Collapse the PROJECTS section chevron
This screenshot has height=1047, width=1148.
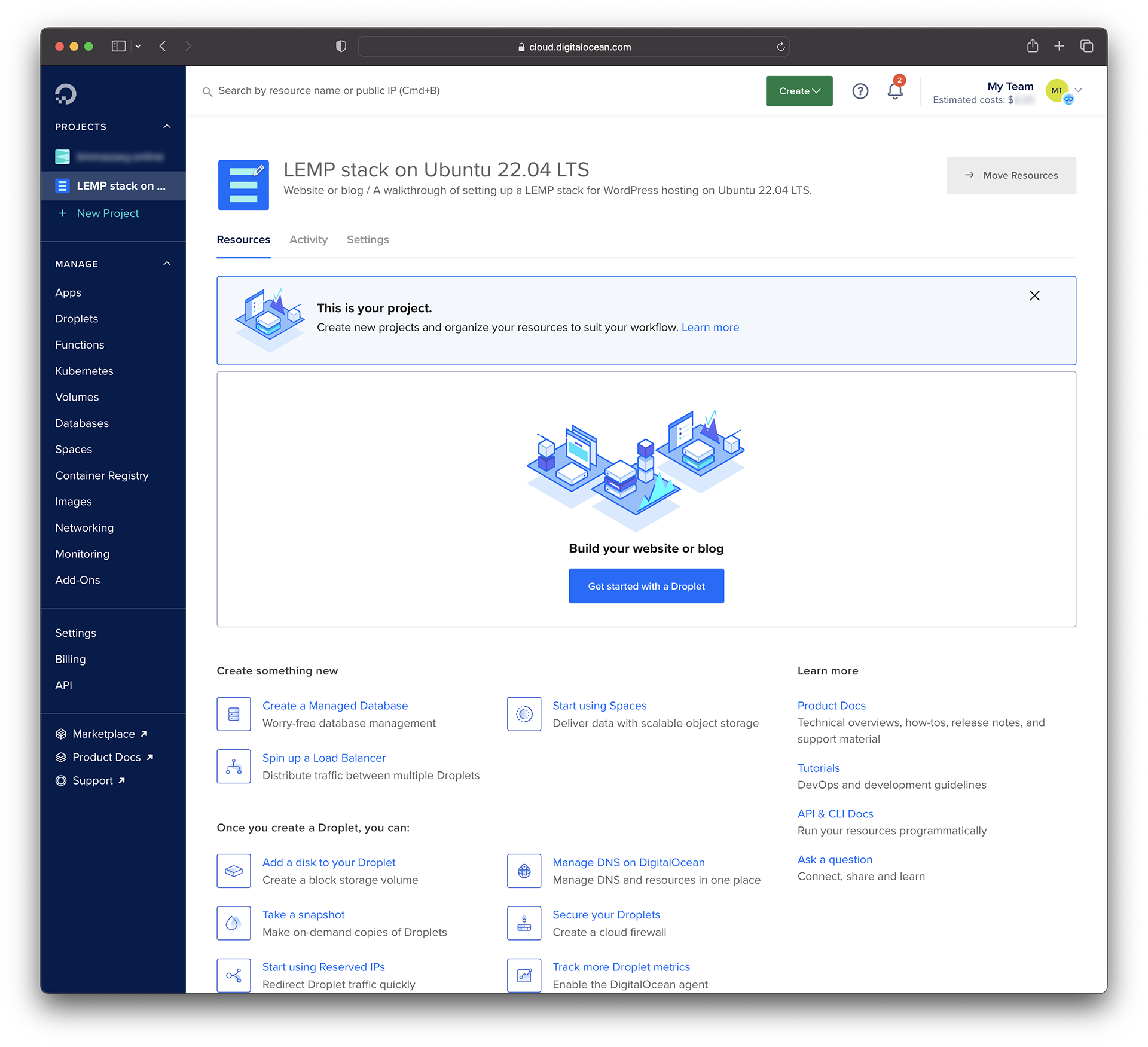[x=167, y=126]
